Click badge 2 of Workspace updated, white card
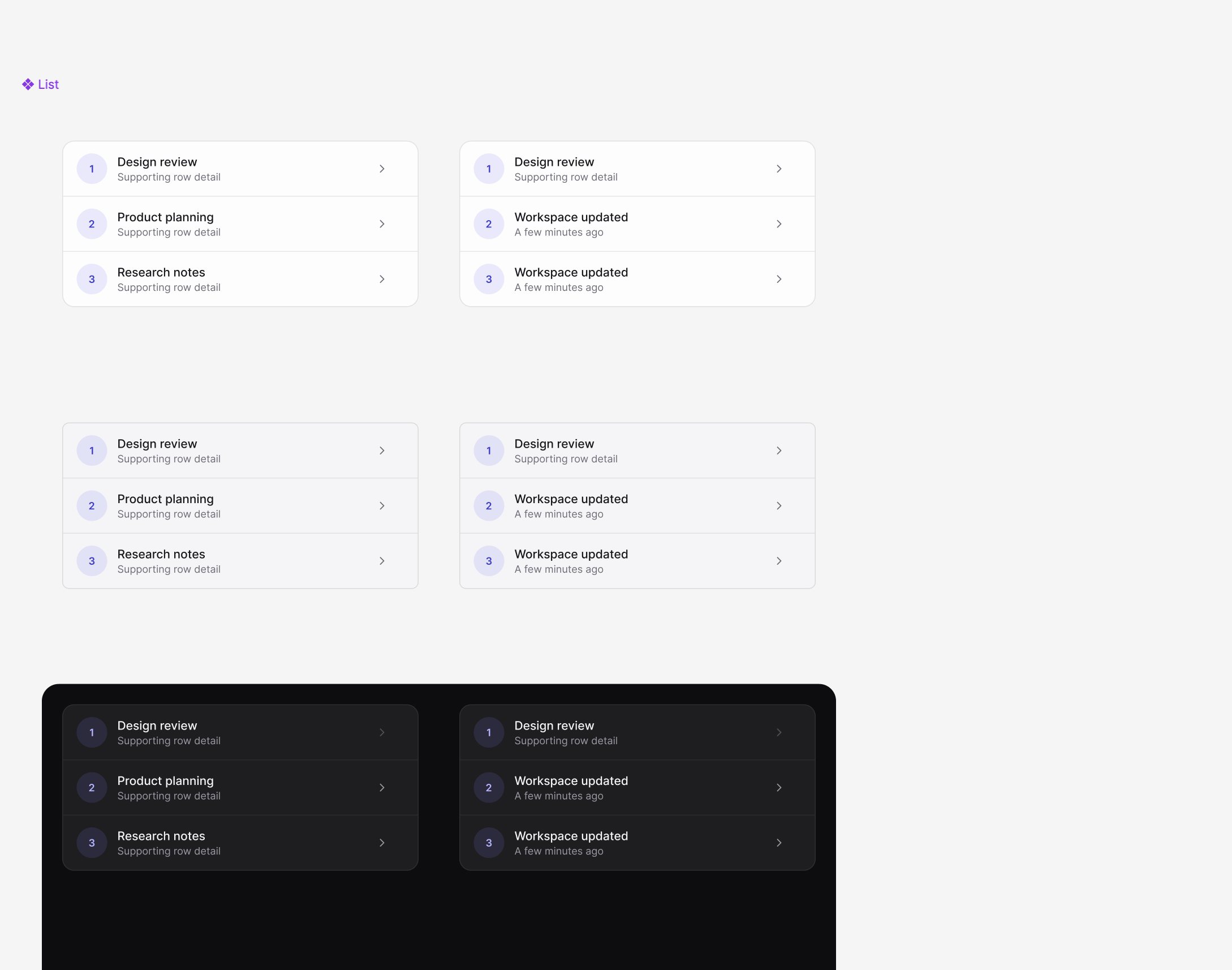This screenshot has height=970, width=1232. (x=489, y=224)
